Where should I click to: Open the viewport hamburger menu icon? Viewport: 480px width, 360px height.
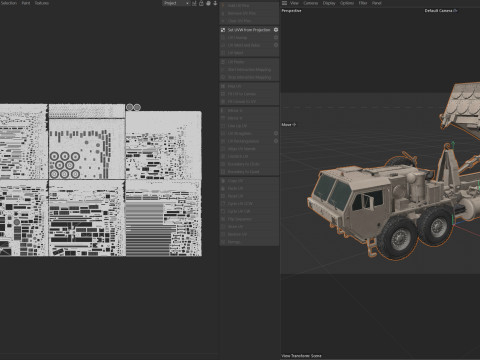(284, 3)
